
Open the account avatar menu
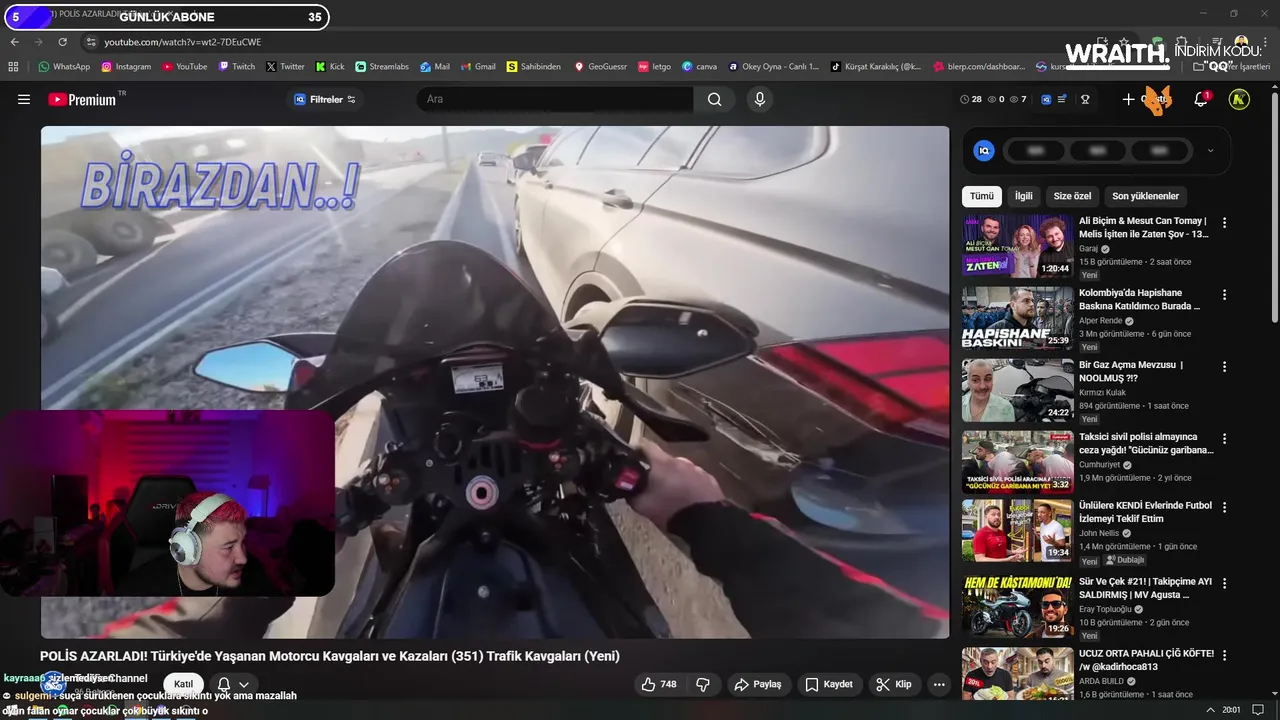click(x=1239, y=99)
